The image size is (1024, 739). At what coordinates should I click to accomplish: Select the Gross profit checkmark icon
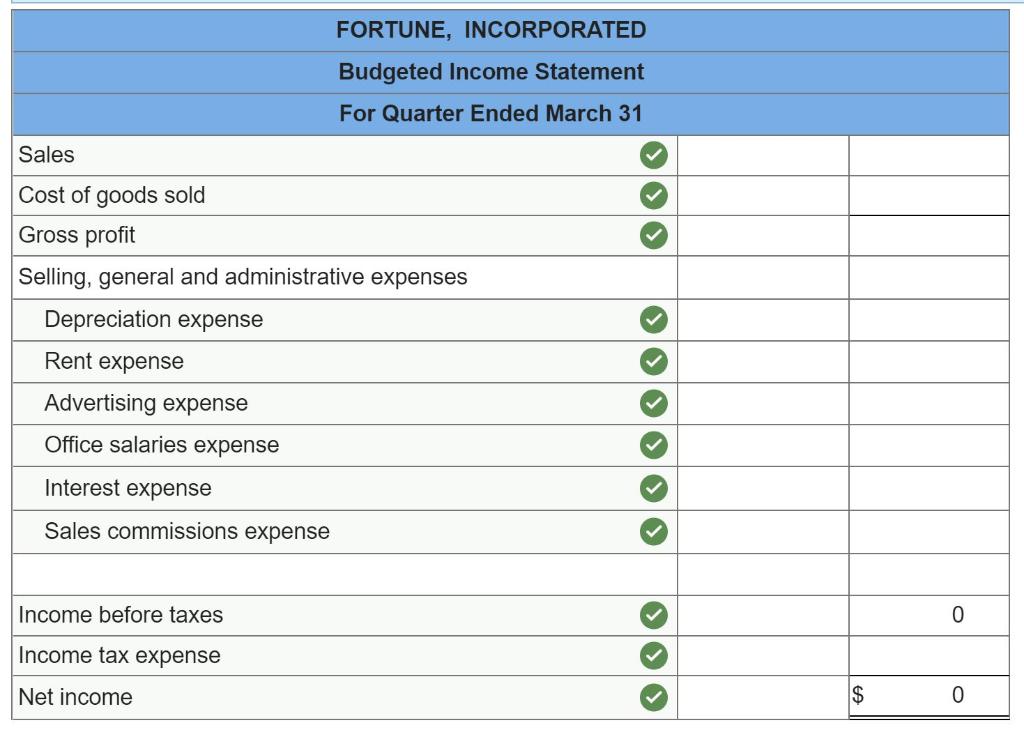click(653, 235)
